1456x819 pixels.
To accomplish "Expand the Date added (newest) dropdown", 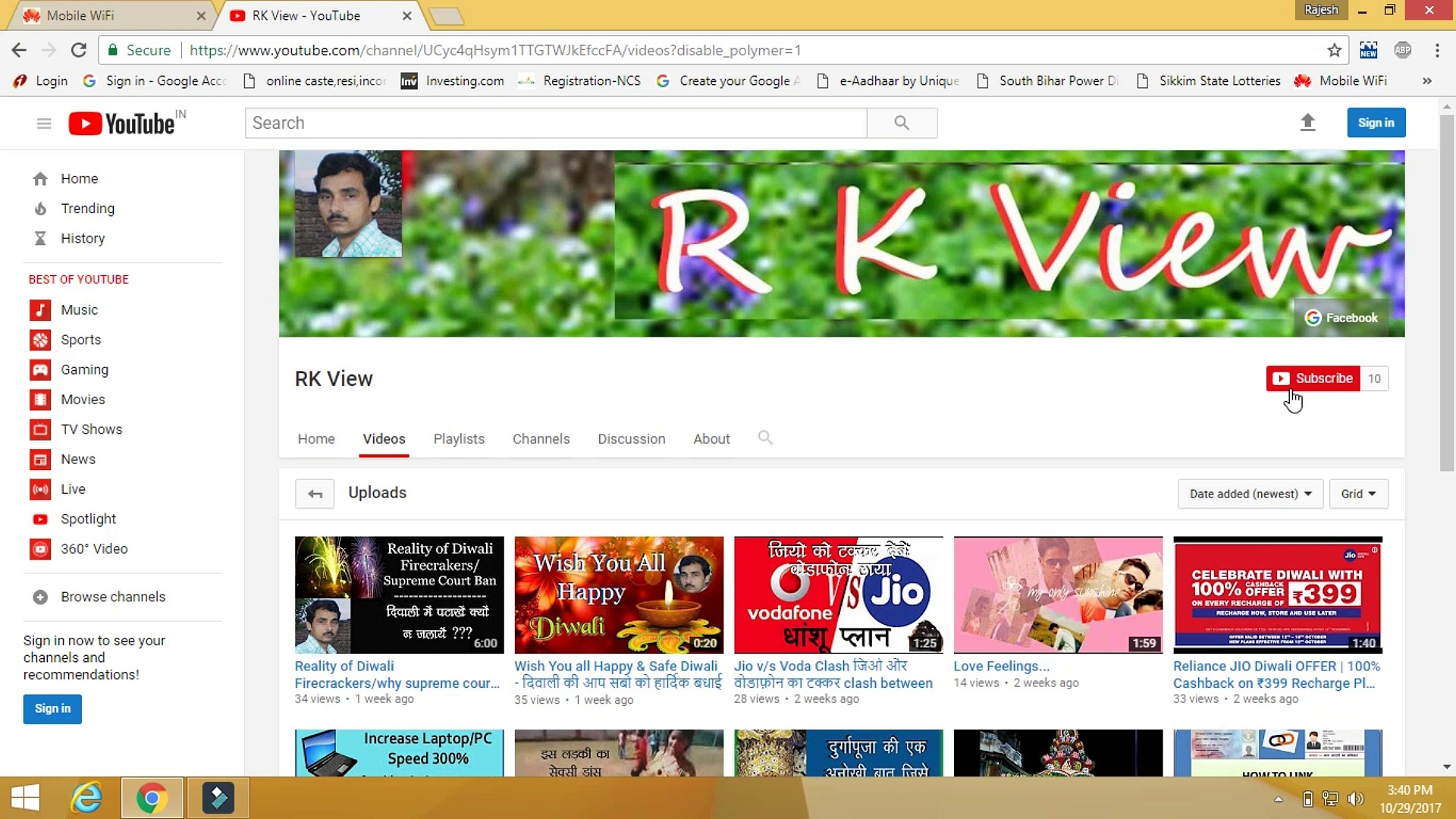I will (1250, 494).
